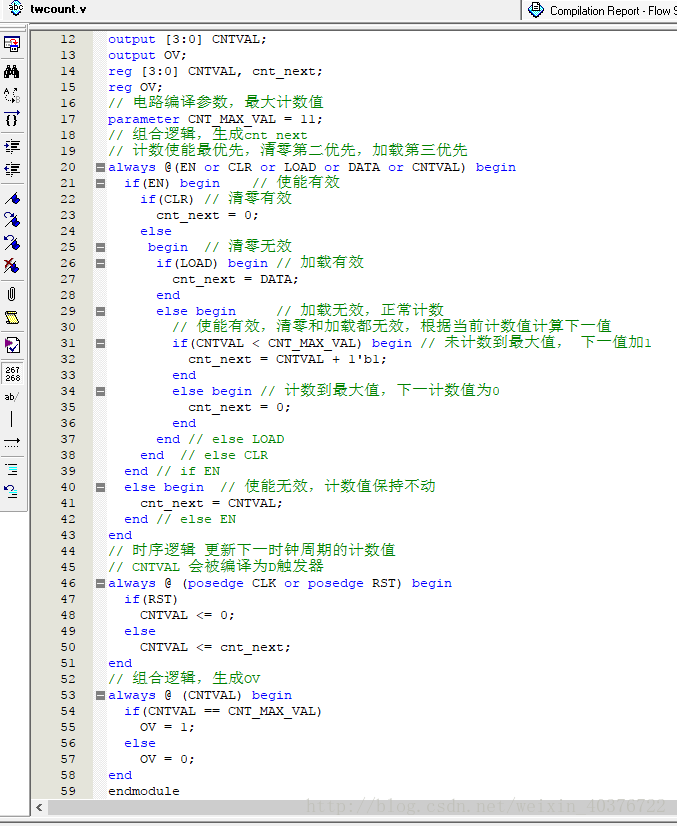Toggle a bookmark with the flag icon
The width and height of the screenshot is (677, 826).
coord(12,199)
